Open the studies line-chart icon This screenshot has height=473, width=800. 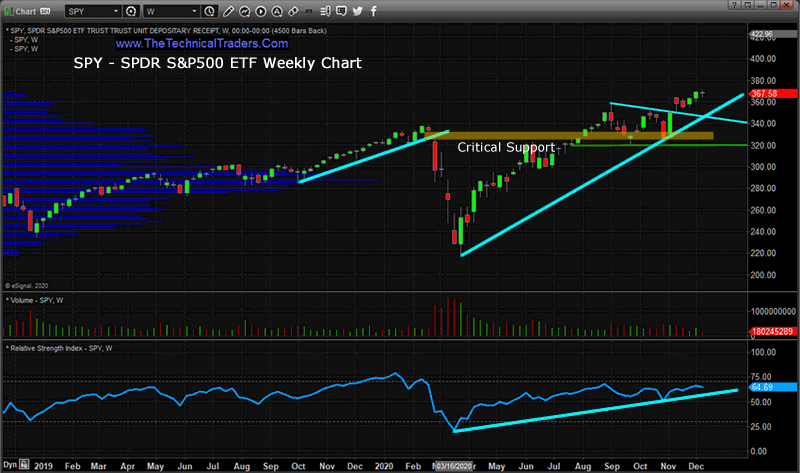click(x=244, y=11)
